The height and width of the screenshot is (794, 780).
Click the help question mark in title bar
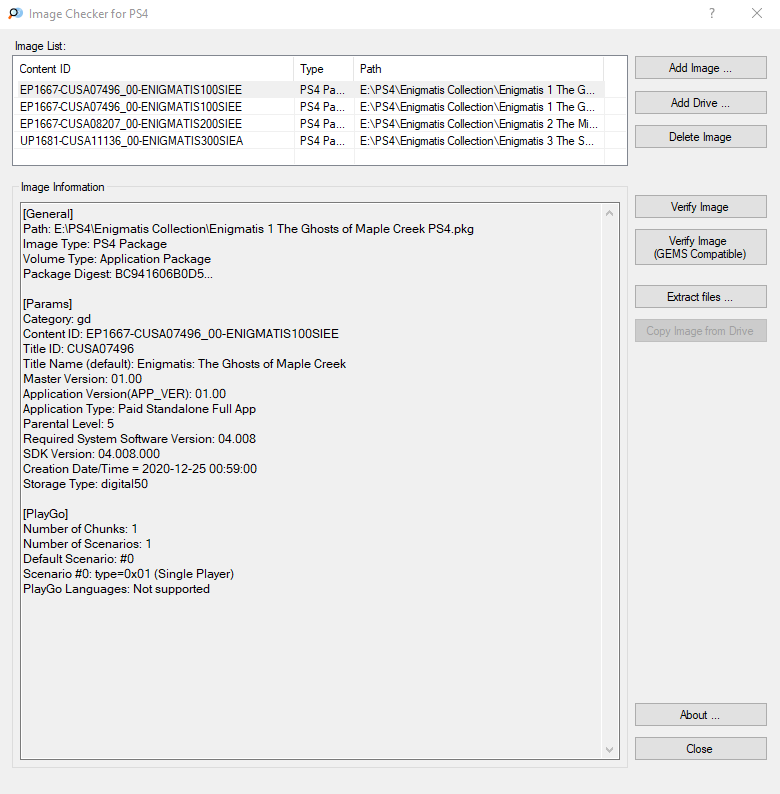(712, 13)
